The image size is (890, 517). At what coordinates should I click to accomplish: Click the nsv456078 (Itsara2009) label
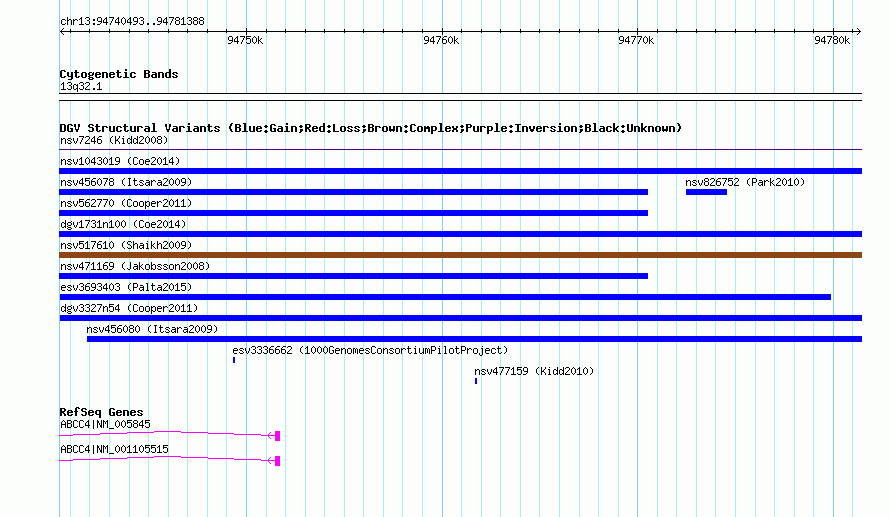pyautogui.click(x=126, y=182)
